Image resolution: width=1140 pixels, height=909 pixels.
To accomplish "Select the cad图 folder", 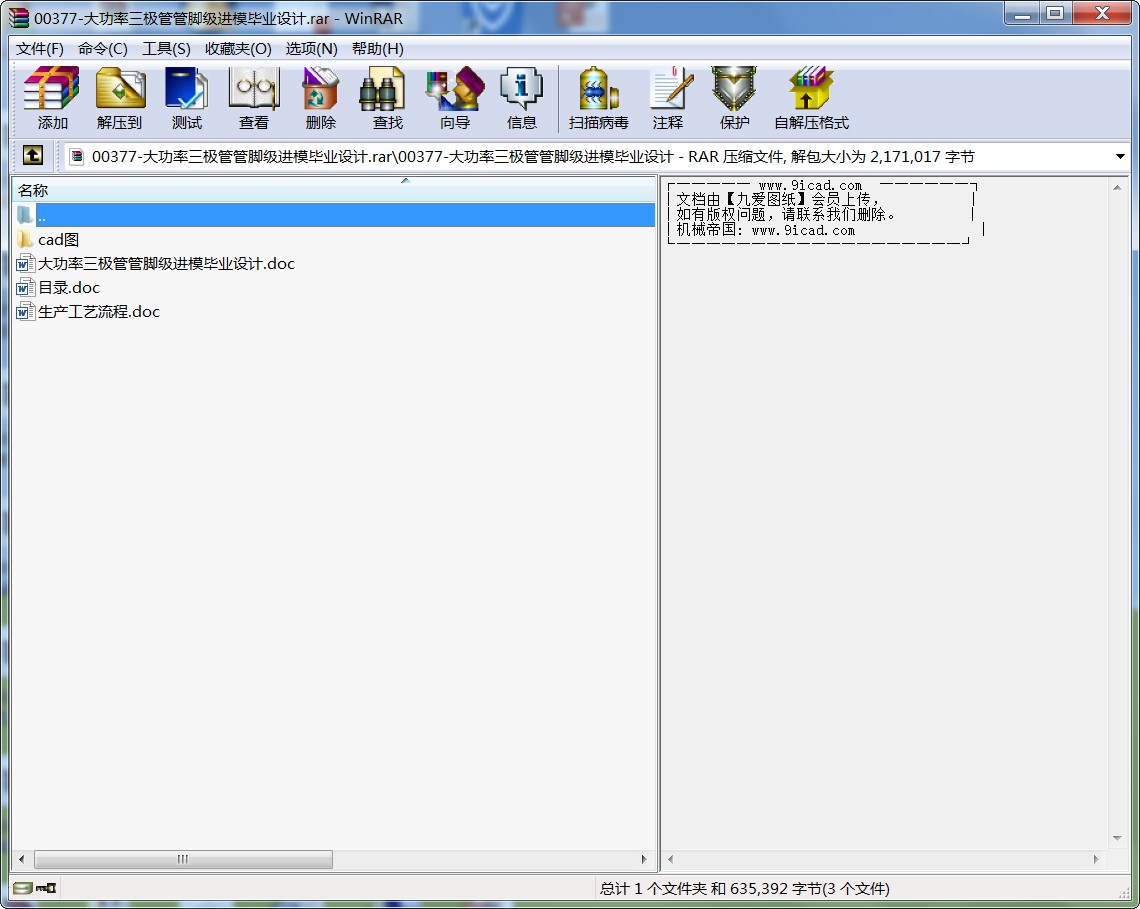I will [58, 240].
